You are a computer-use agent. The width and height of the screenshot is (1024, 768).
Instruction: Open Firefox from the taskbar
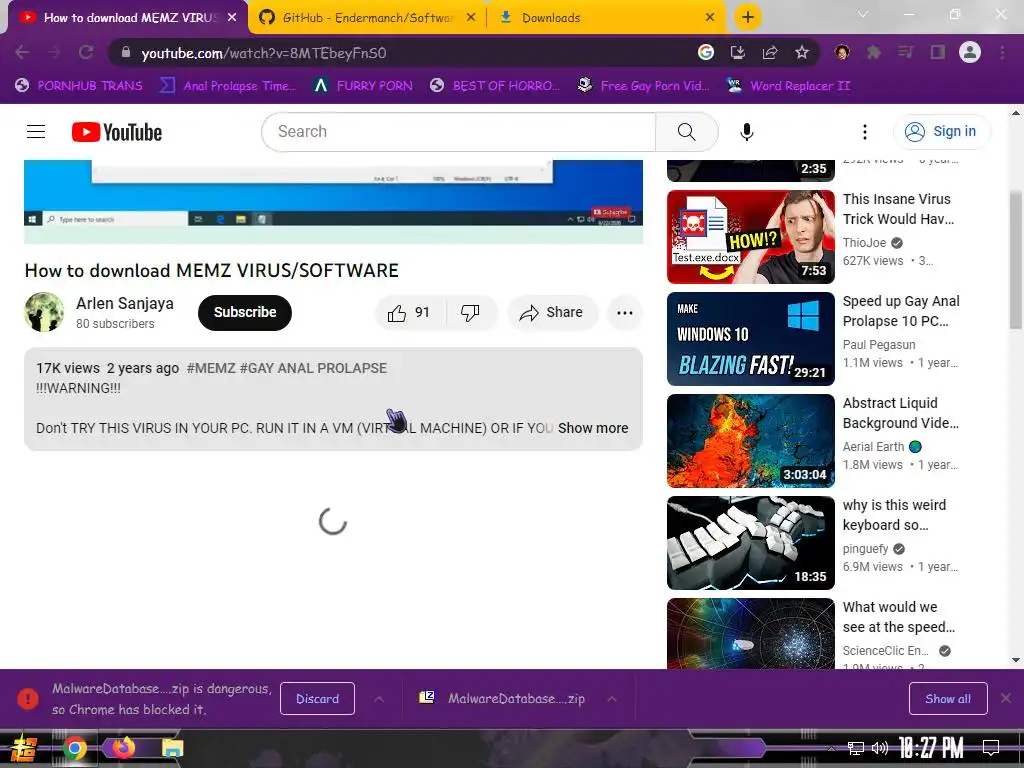tap(123, 748)
